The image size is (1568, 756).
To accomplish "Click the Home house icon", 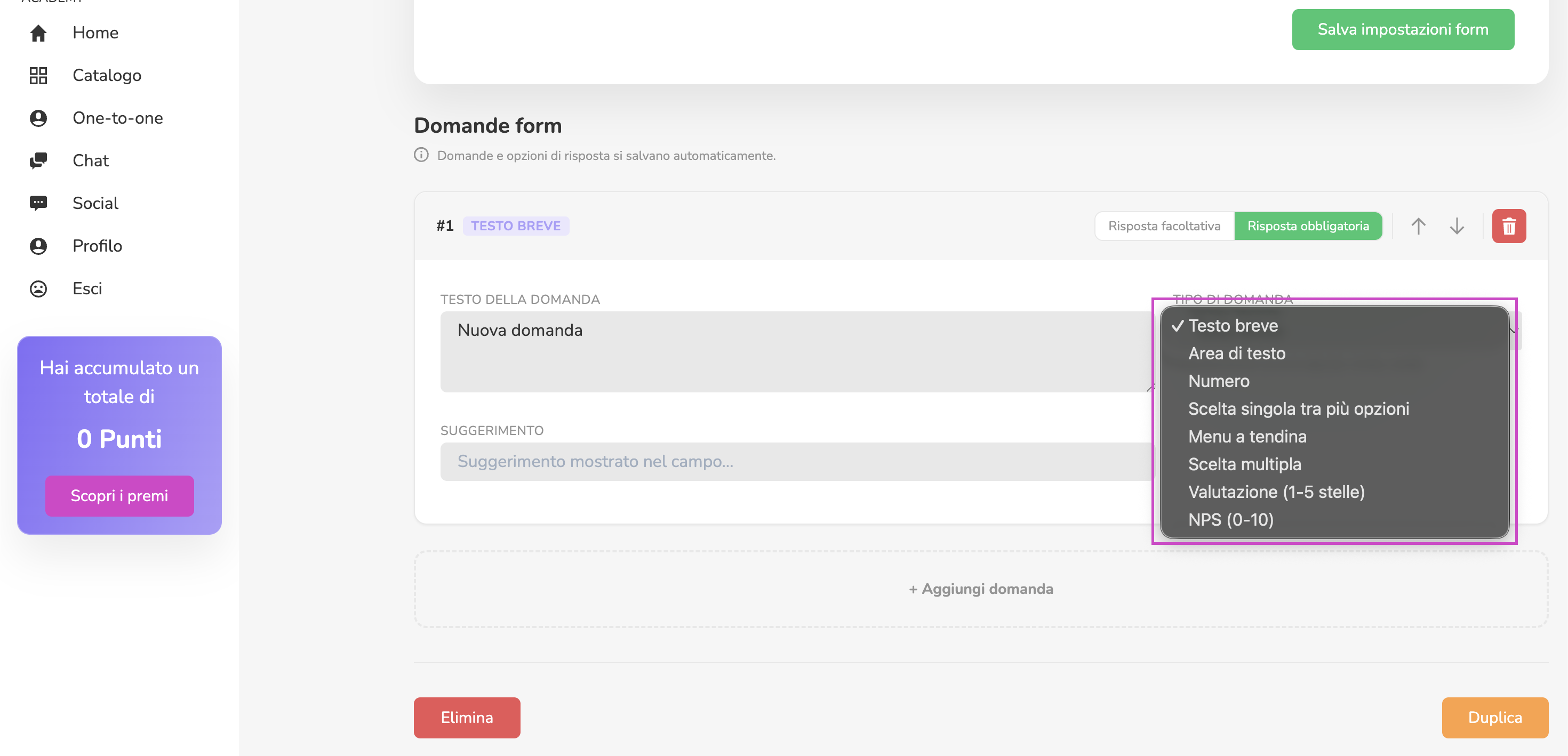I will (x=38, y=33).
